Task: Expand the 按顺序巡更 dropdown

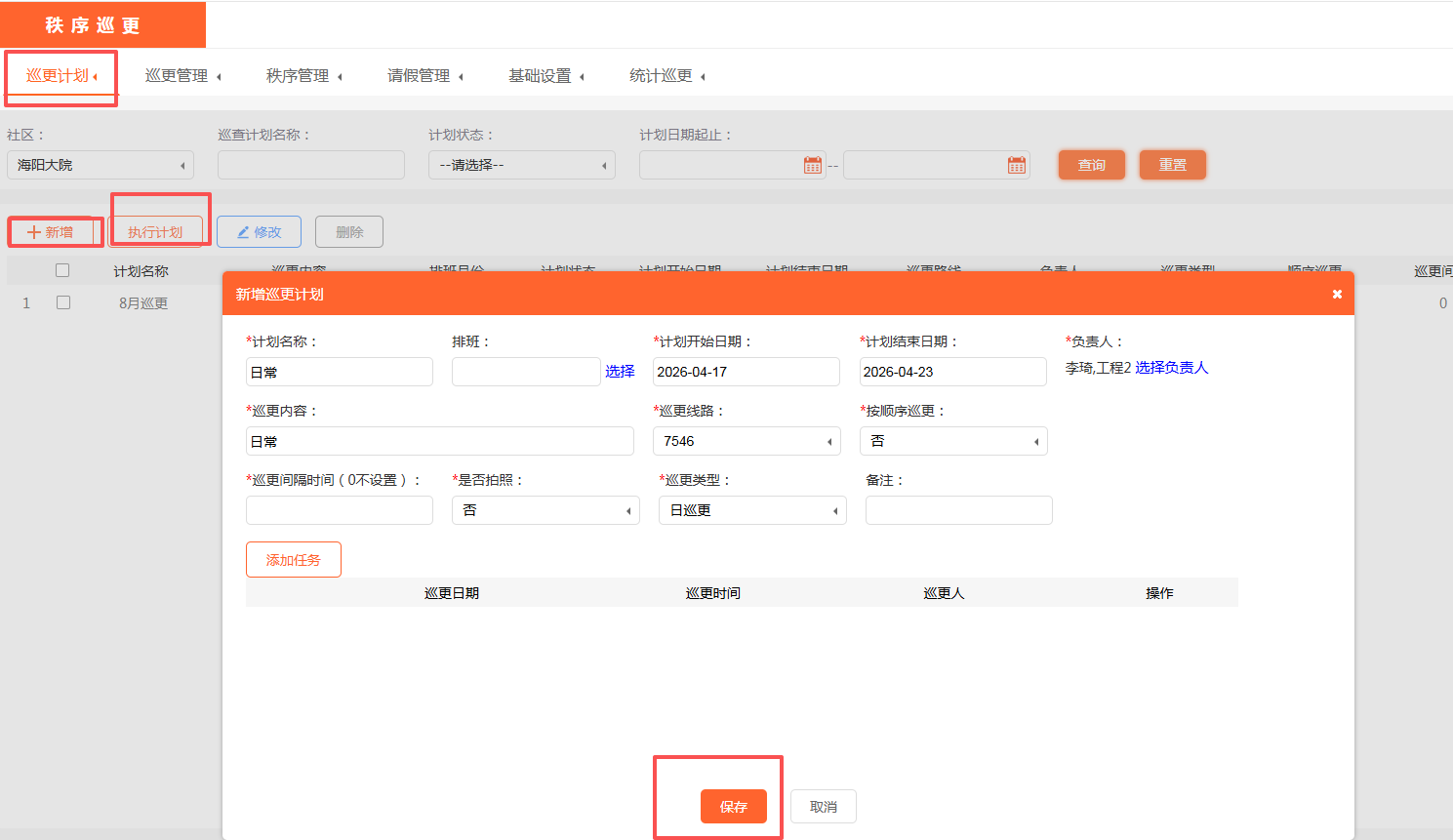Action: click(953, 441)
